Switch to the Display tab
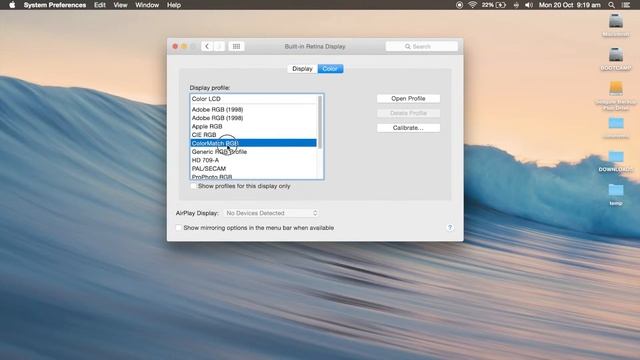The image size is (640, 360). point(302,69)
